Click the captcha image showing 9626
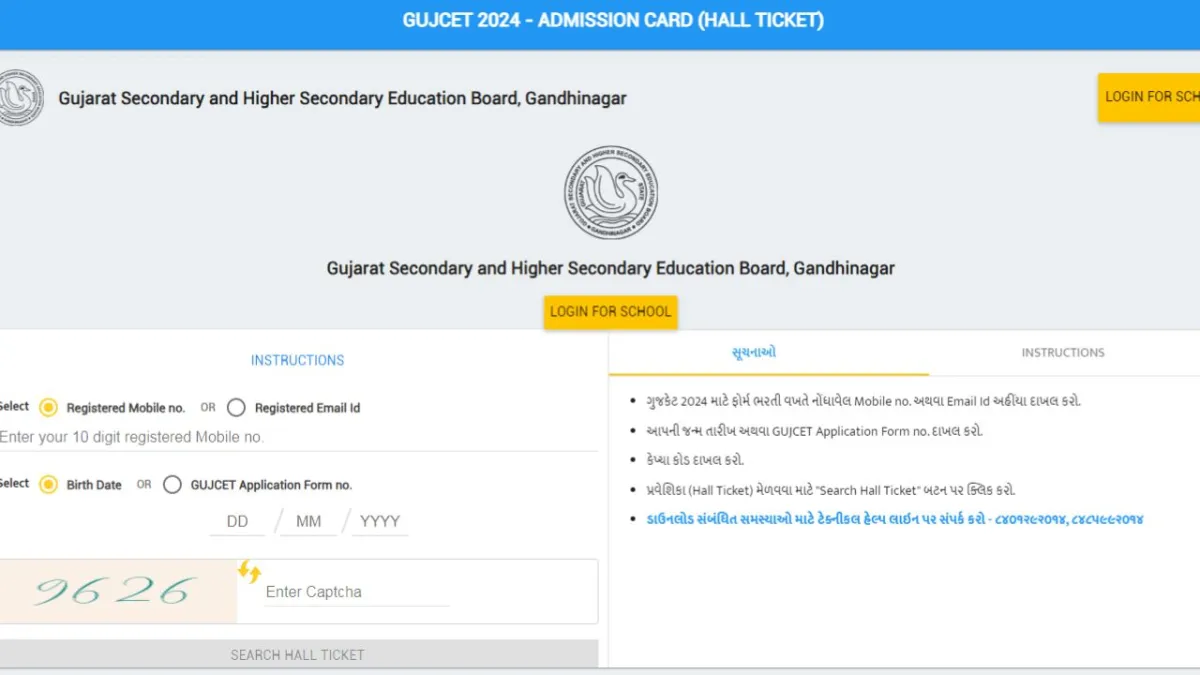Screen dimensions: 1200x675 (x=117, y=591)
